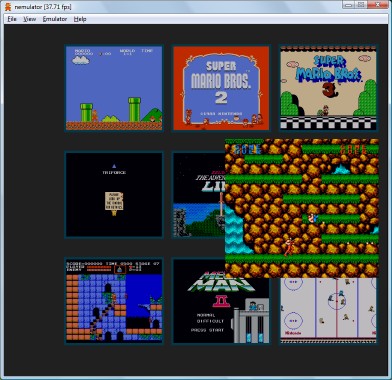Click the Mega Man II Normal difficulty option
The image size is (392, 380).
(206, 315)
